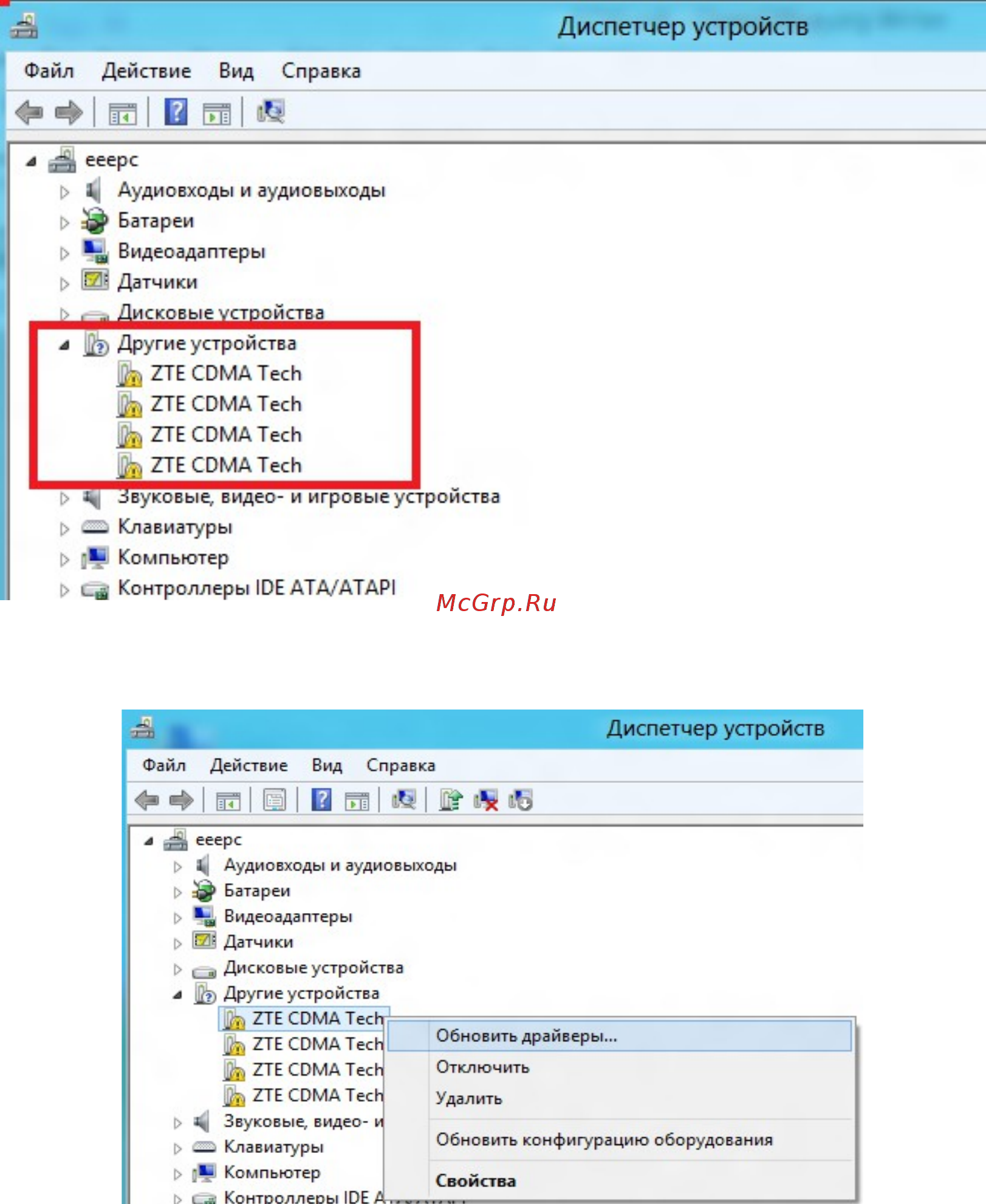Expand Батареи node in lower window
Image resolution: width=986 pixels, height=1204 pixels.
(177, 892)
